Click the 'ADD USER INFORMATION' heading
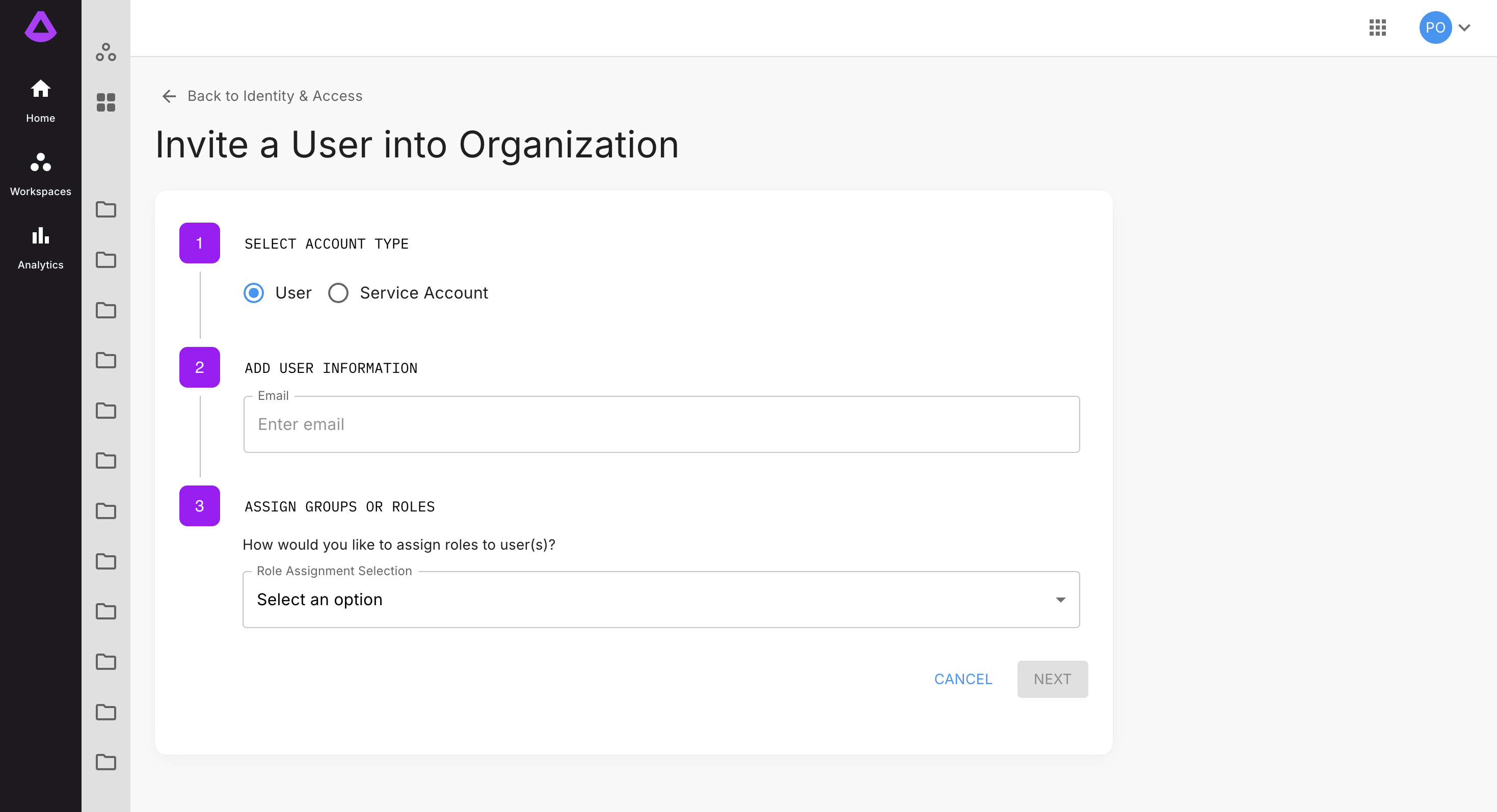The image size is (1497, 812). (331, 368)
